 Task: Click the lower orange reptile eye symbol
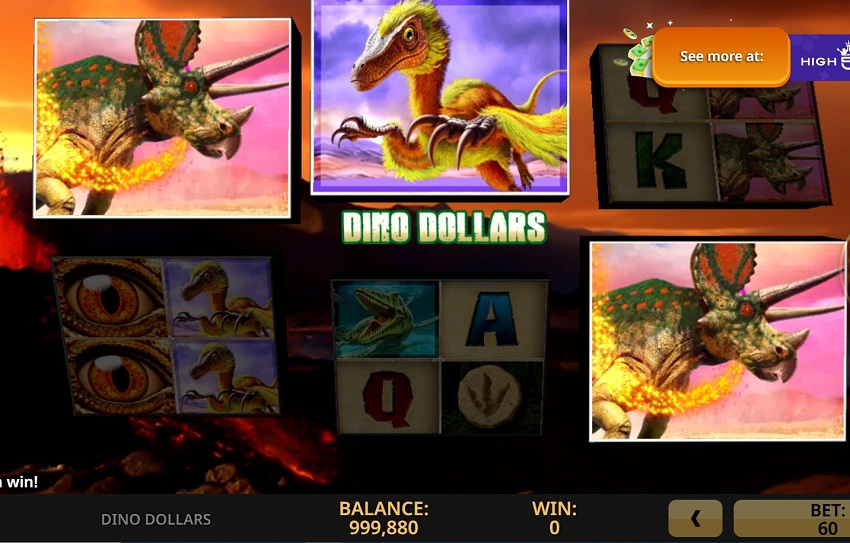click(118, 375)
